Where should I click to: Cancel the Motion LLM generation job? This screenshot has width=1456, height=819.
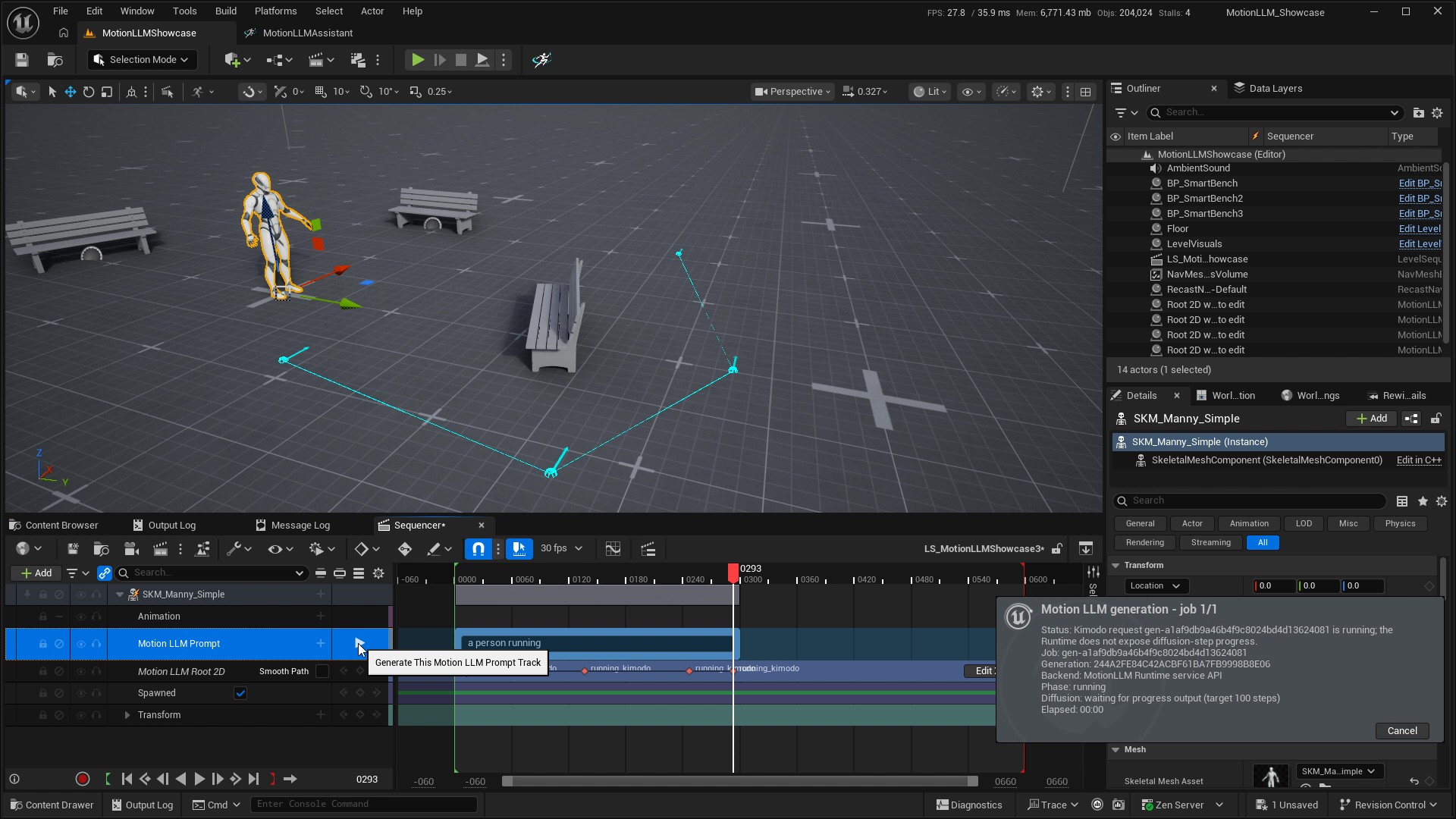coord(1402,731)
